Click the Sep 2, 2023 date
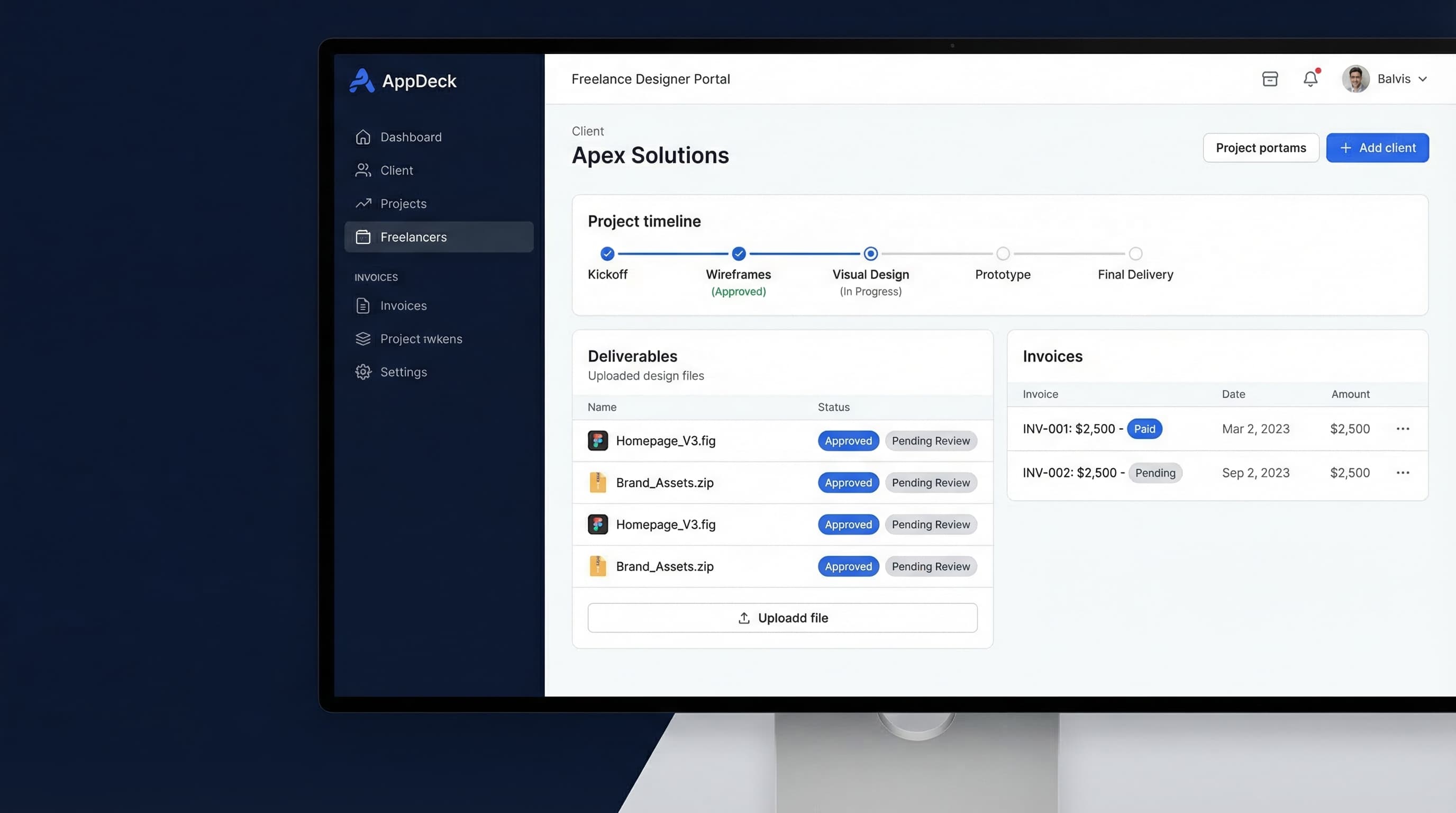Screen dimensions: 1456x813 click(1256, 473)
